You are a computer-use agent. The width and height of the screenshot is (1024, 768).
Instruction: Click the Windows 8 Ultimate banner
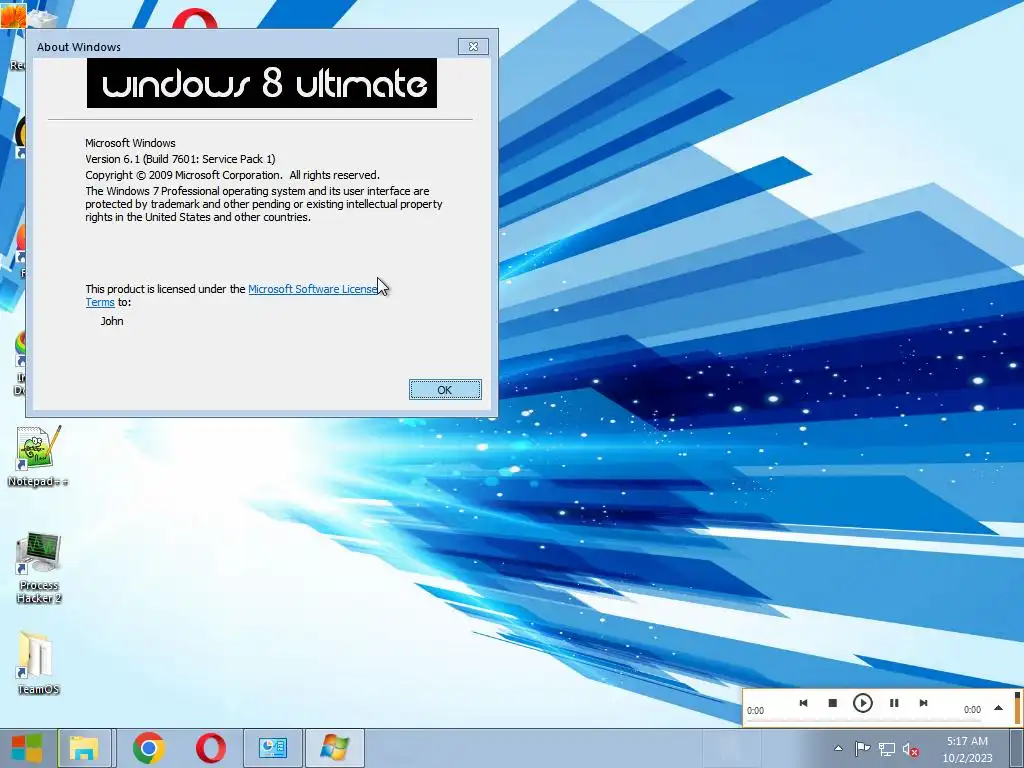262,83
